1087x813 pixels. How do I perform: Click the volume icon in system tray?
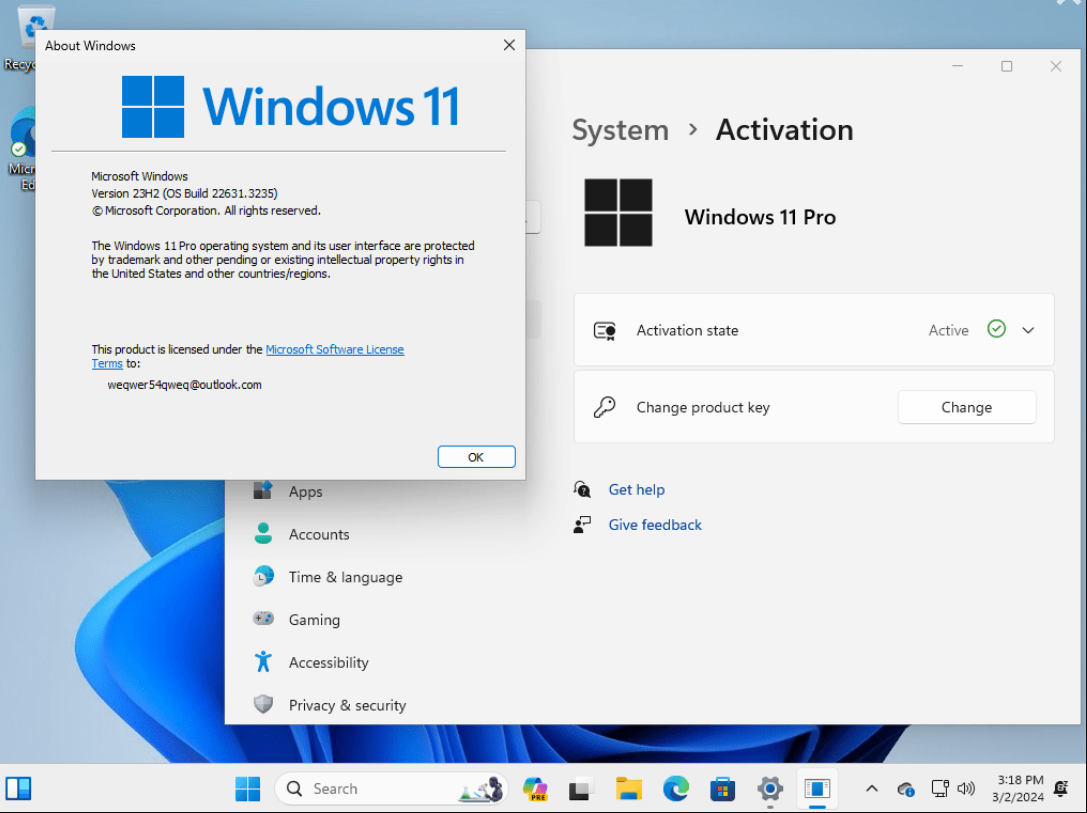966,789
